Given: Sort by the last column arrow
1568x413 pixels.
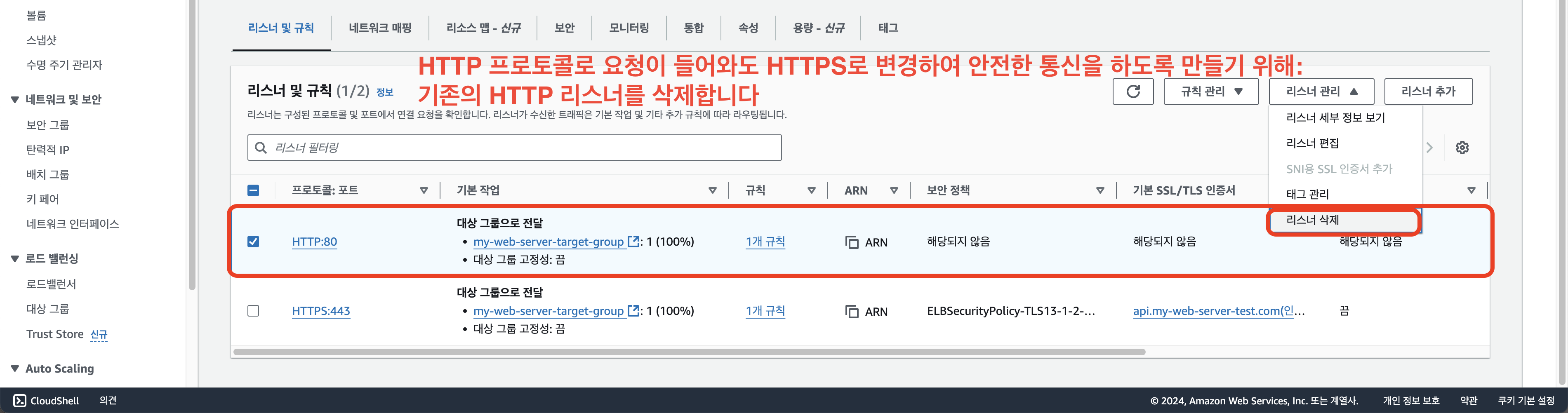Looking at the screenshot, I should [x=1471, y=190].
